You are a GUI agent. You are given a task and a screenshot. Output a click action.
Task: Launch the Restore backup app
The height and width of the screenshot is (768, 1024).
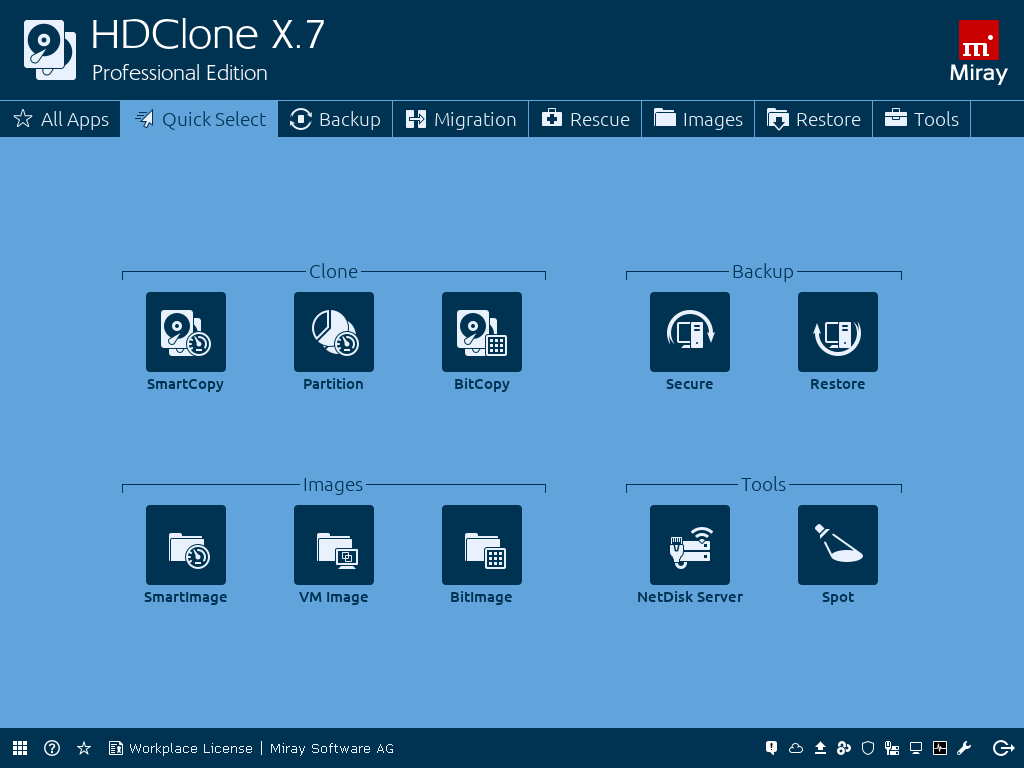tap(838, 332)
